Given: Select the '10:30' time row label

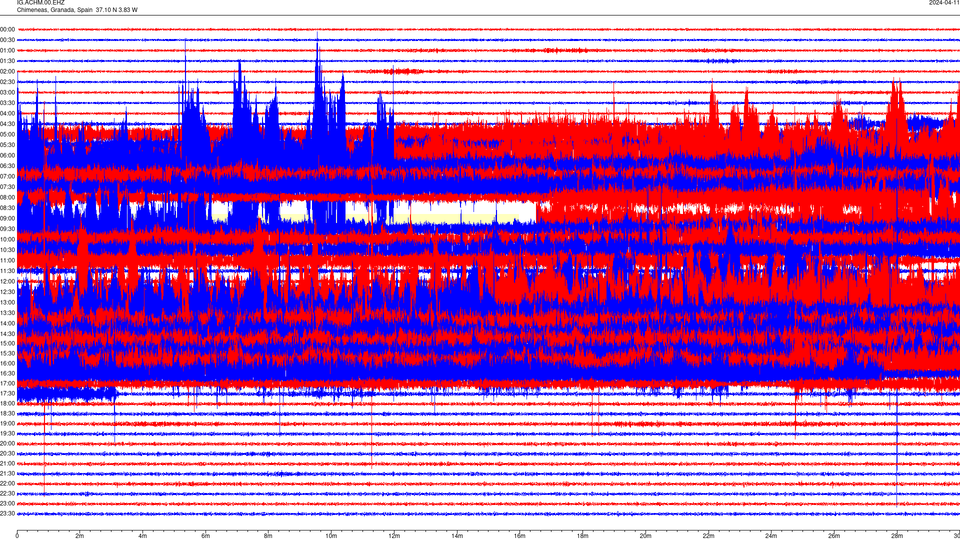Looking at the screenshot, I should 7,250.
